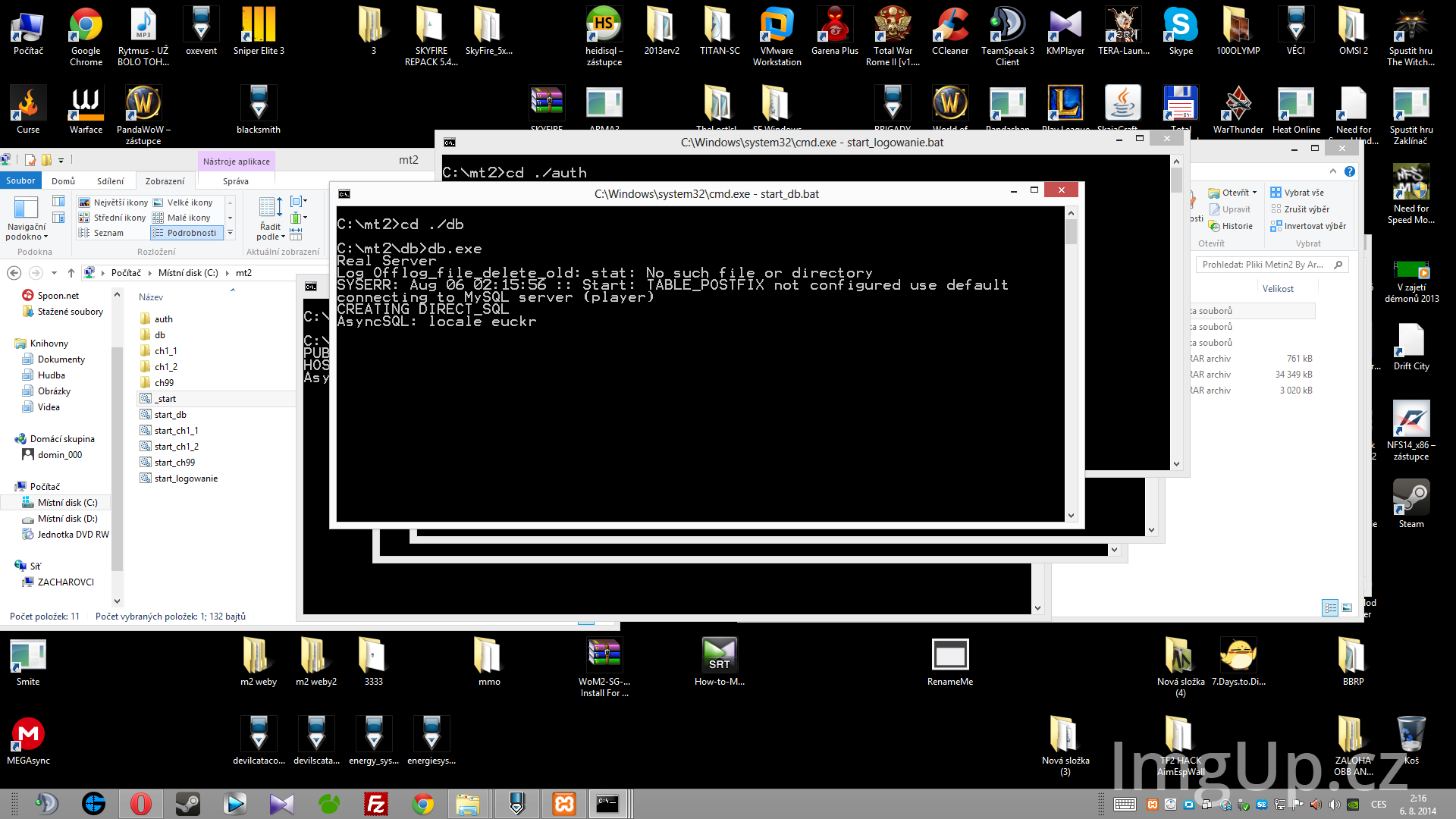Click the FileZilla icon in the taskbar

click(x=376, y=804)
